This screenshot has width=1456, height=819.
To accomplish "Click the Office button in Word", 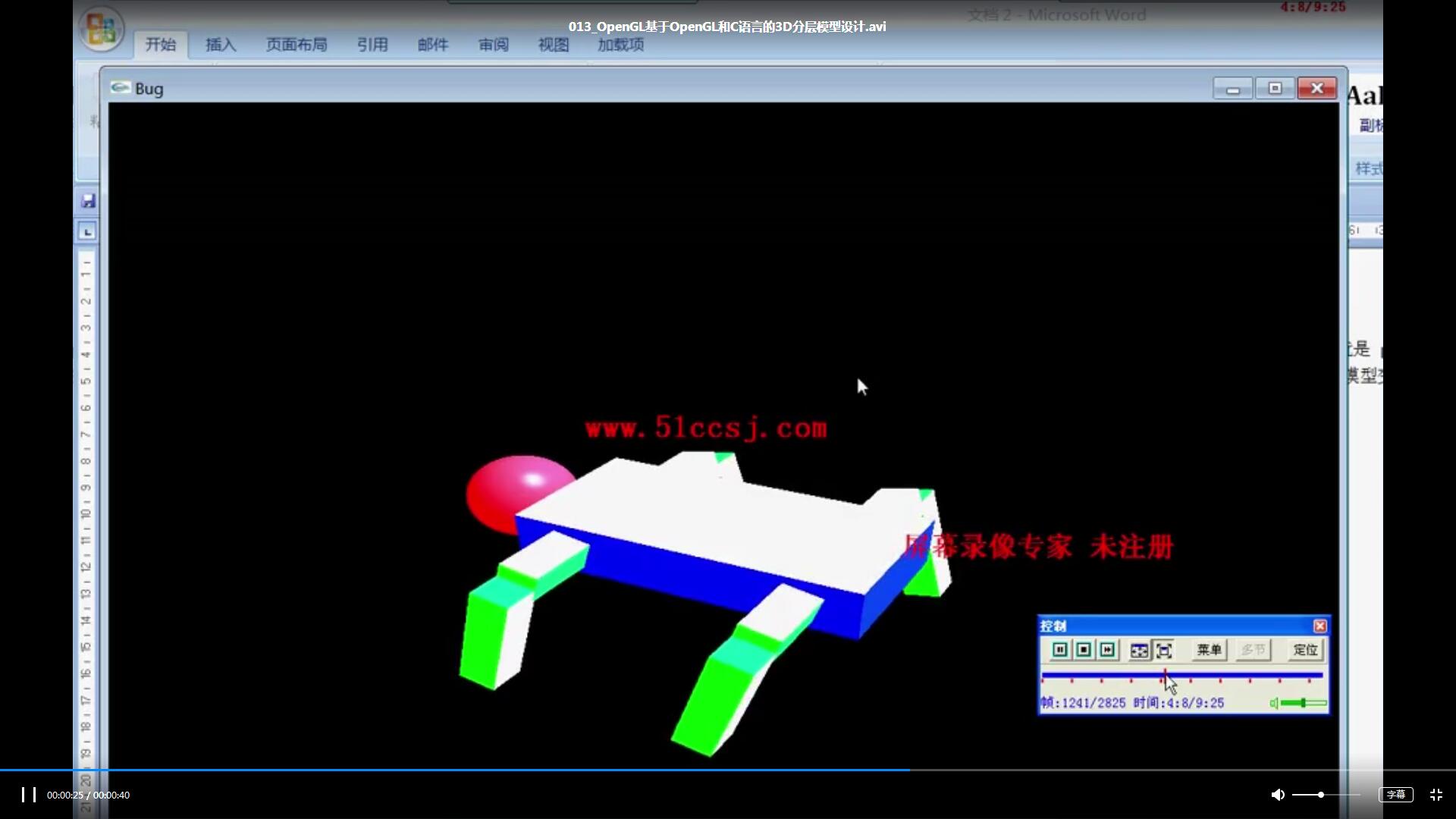I will [102, 29].
